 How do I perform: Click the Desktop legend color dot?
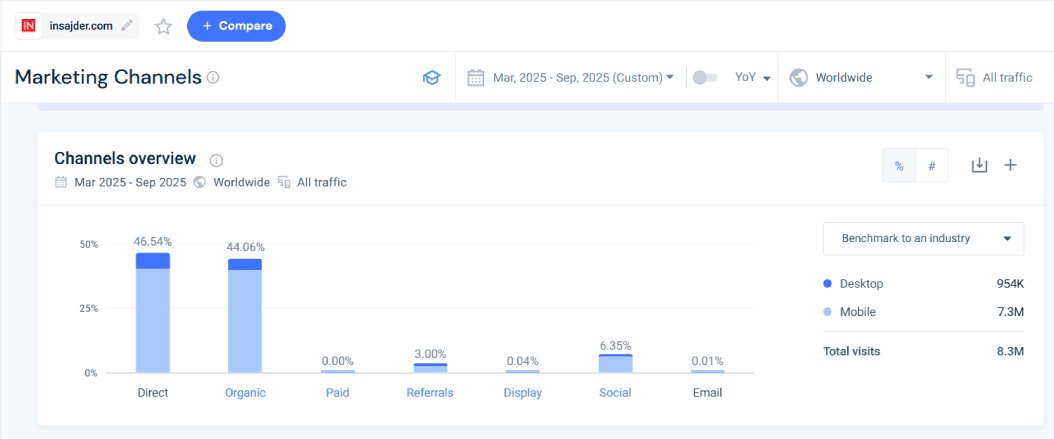click(x=827, y=284)
